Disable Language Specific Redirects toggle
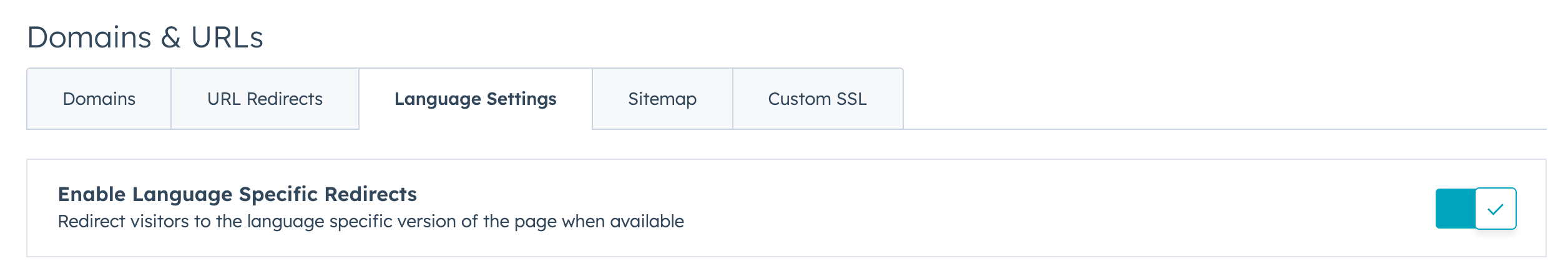Viewport: 1568px width, 276px height. 1476,209
